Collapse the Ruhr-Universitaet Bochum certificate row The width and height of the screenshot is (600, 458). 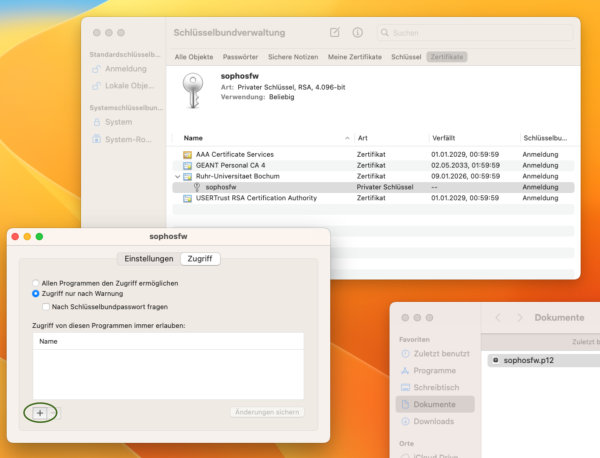(x=177, y=176)
